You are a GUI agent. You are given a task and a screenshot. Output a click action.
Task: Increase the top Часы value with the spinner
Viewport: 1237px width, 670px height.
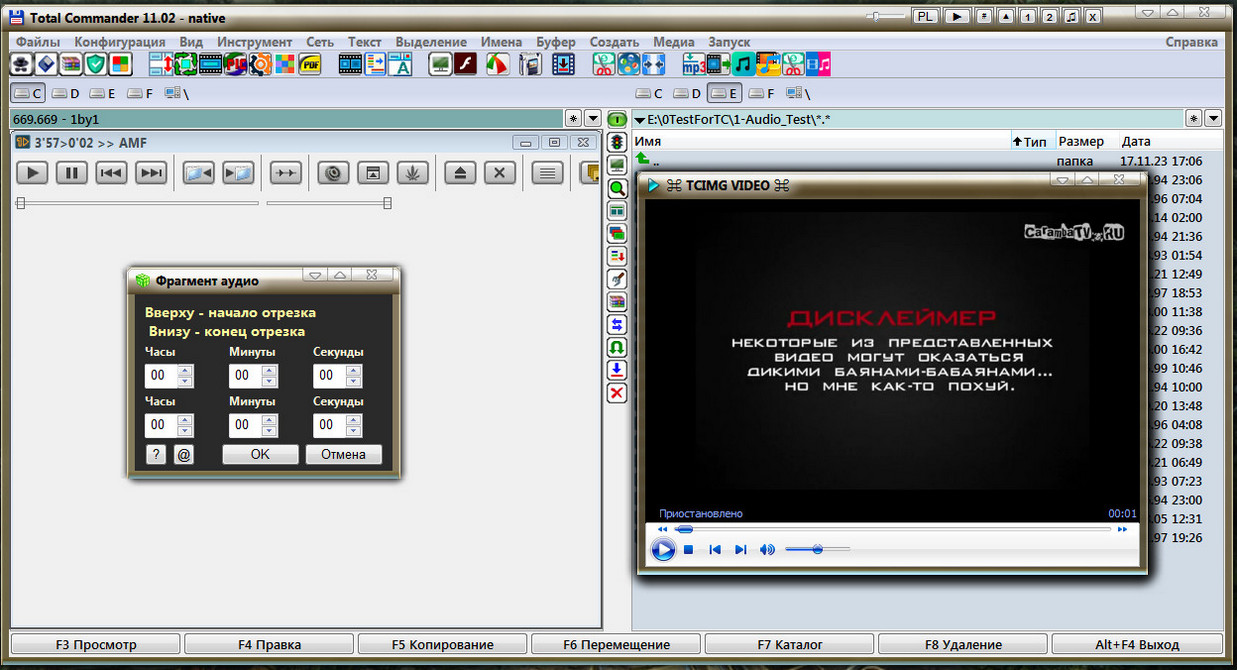[185, 370]
